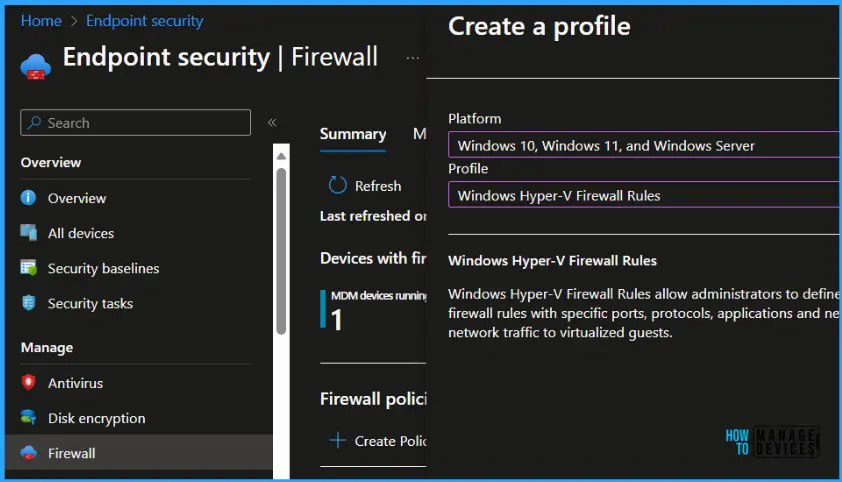842x482 pixels.
Task: Click the Create a profile title
Action: coord(539,26)
